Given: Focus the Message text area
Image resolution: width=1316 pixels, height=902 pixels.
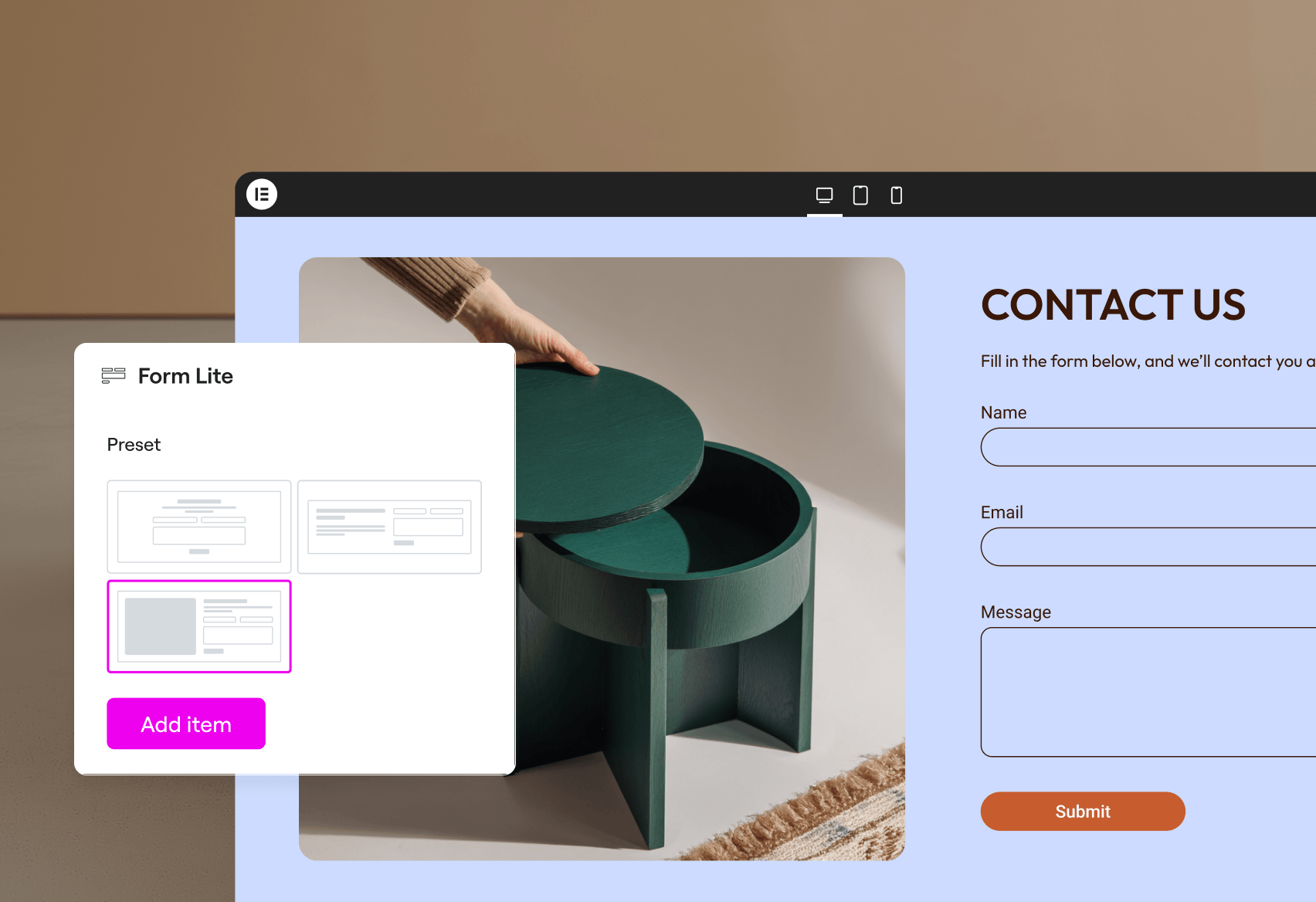Looking at the screenshot, I should click(1148, 692).
